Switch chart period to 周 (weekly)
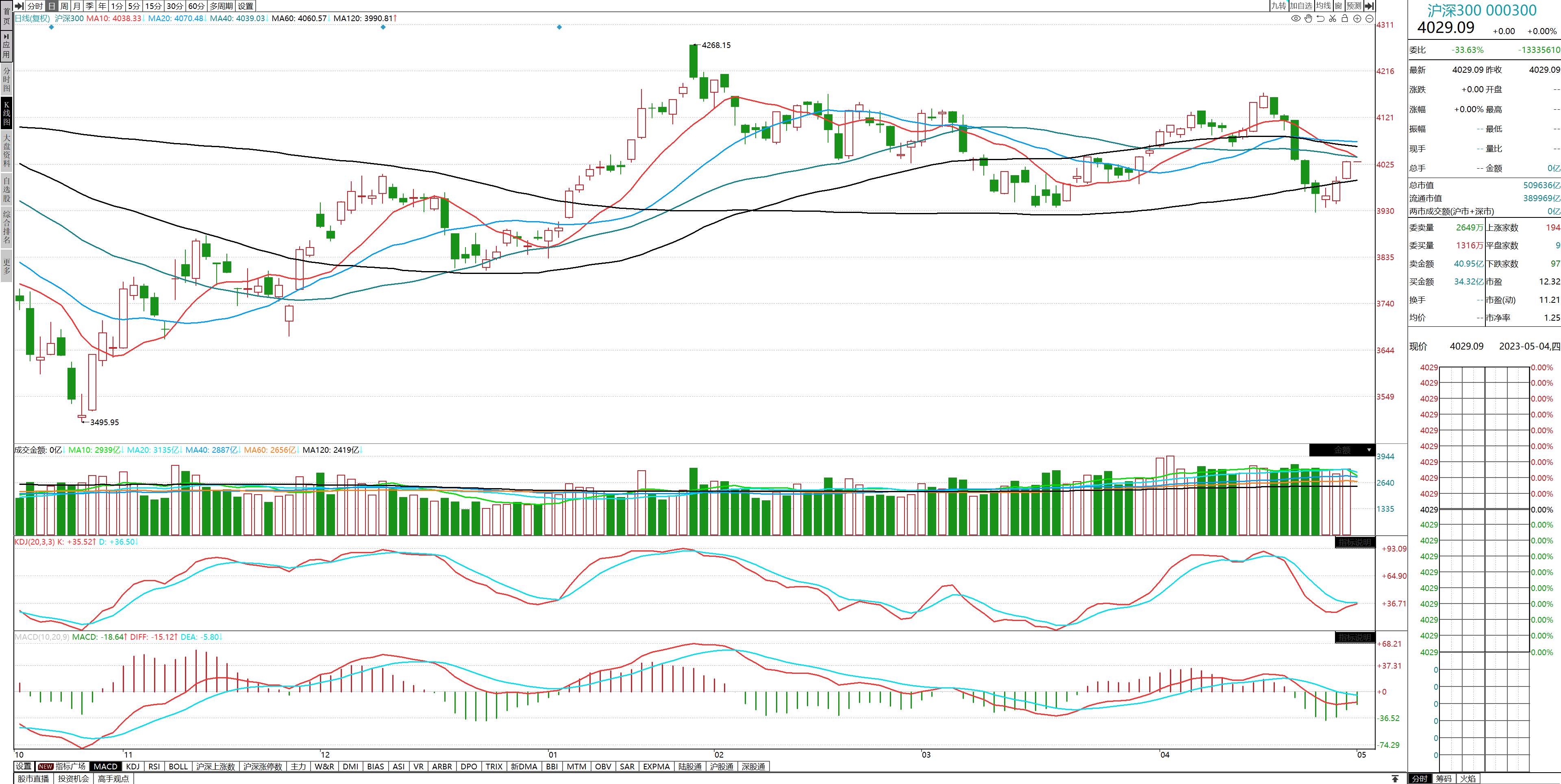This screenshot has width=1561, height=784. [x=64, y=5]
